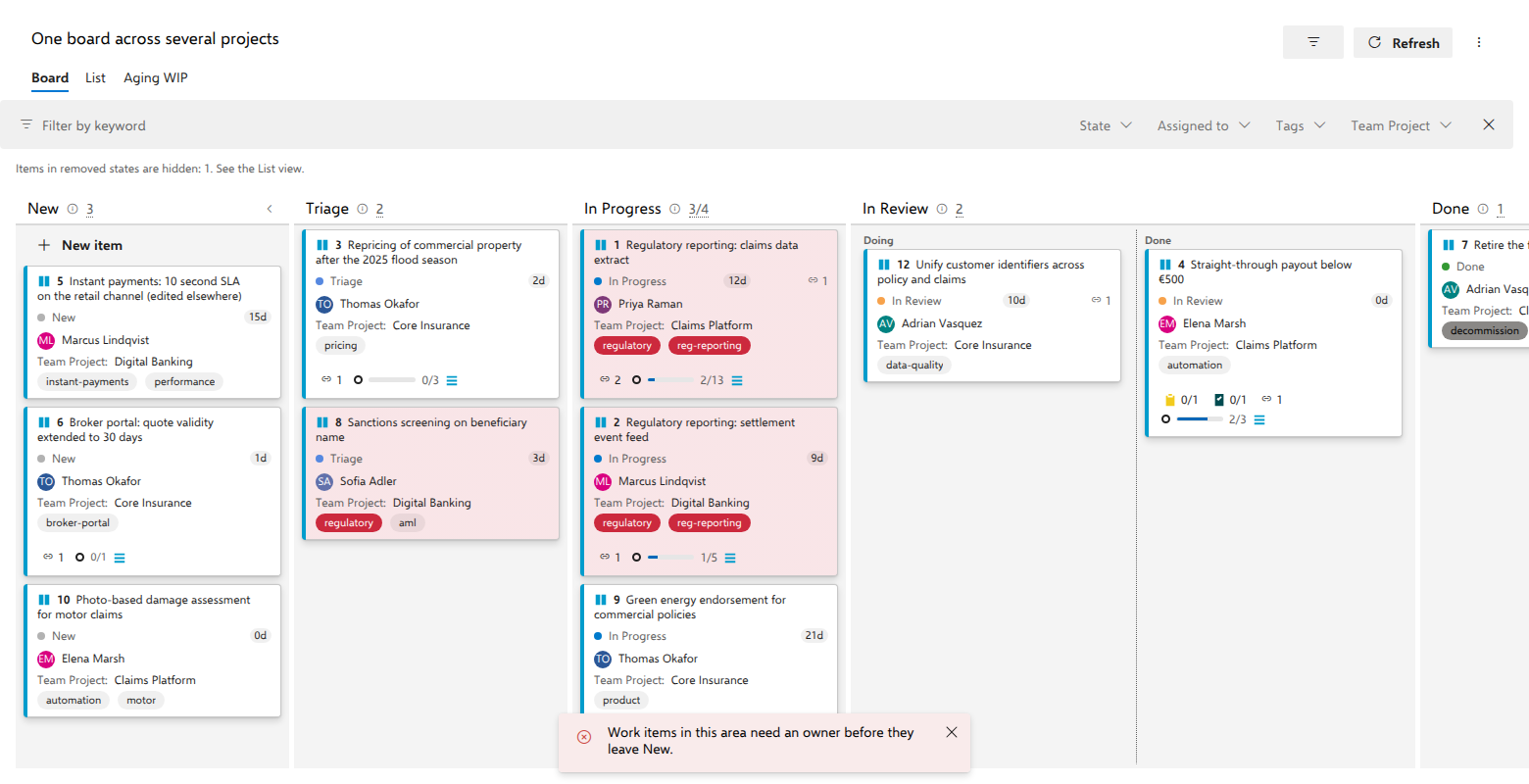Click Priya Raman avatar on card 1

click(603, 304)
